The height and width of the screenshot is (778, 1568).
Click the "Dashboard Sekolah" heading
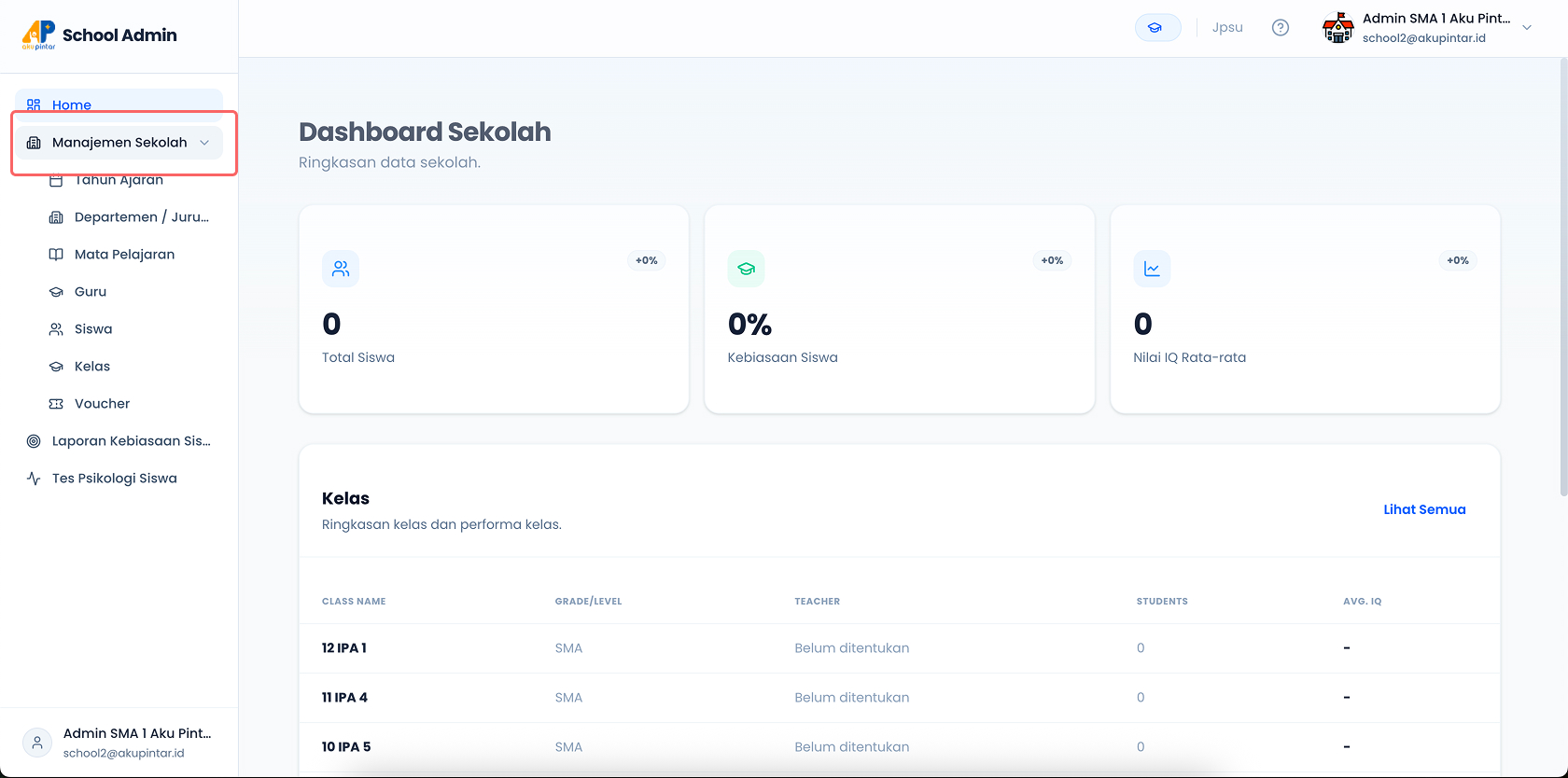(425, 132)
